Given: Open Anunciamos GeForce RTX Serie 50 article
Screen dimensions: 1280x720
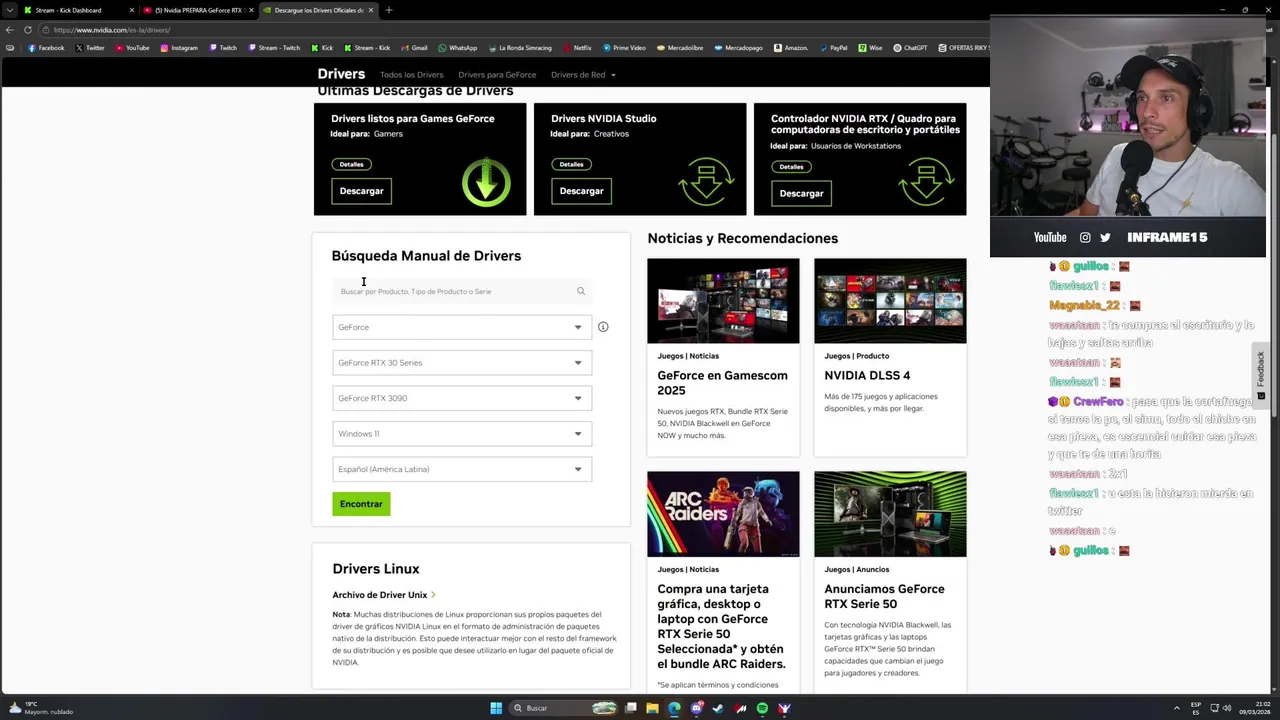Looking at the screenshot, I should (x=884, y=596).
